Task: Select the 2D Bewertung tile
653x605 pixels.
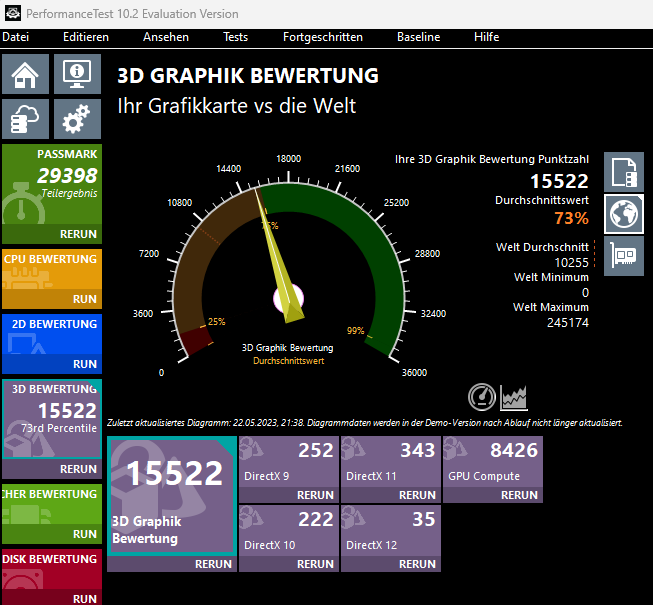Action: pyautogui.click(x=52, y=334)
